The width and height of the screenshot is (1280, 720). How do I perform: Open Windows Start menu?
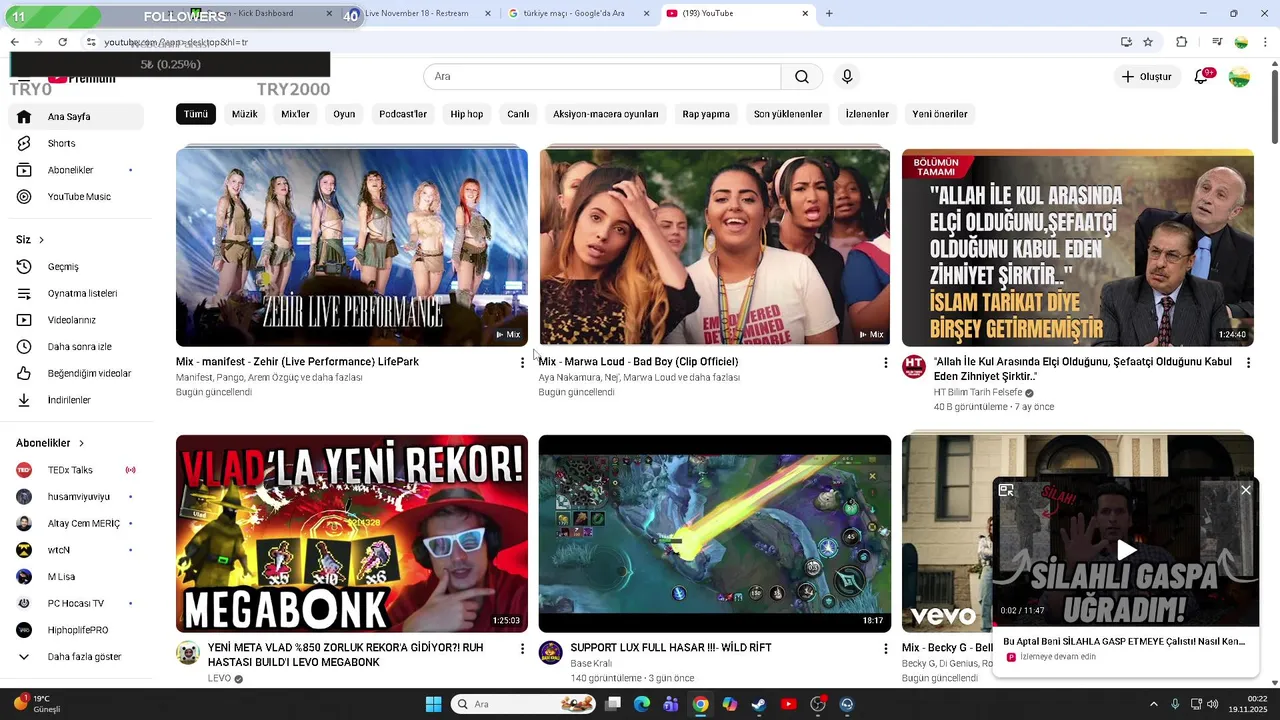click(433, 704)
